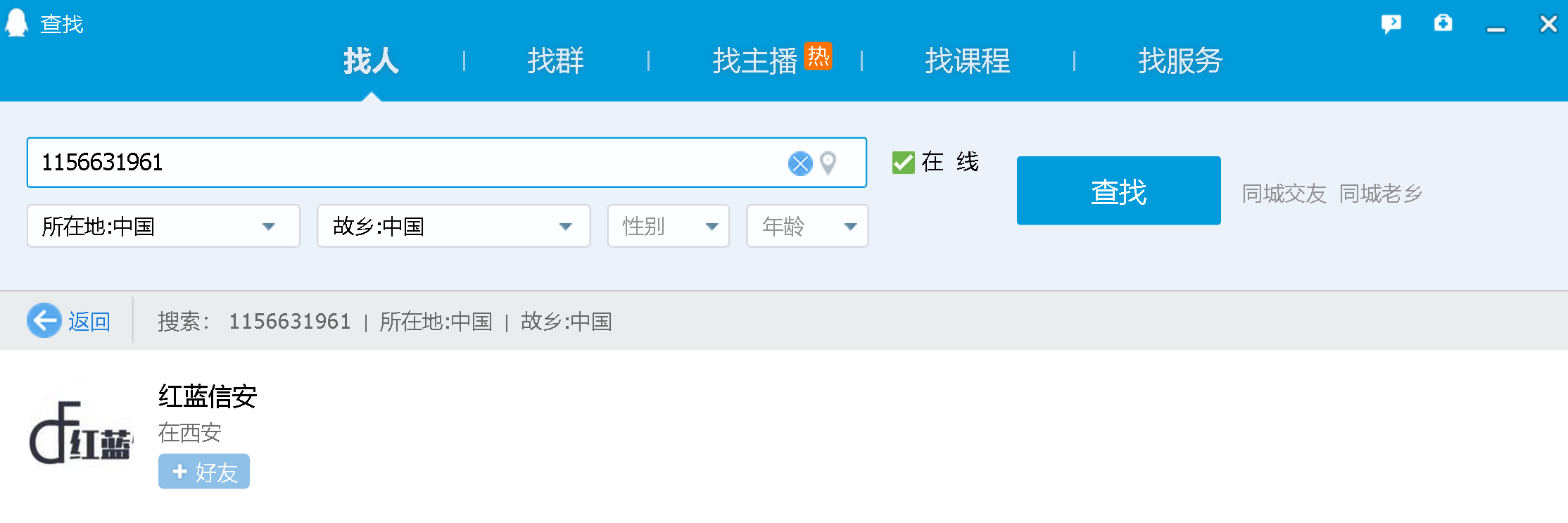Add 红蓝信安 with the 好友 button

click(x=204, y=472)
